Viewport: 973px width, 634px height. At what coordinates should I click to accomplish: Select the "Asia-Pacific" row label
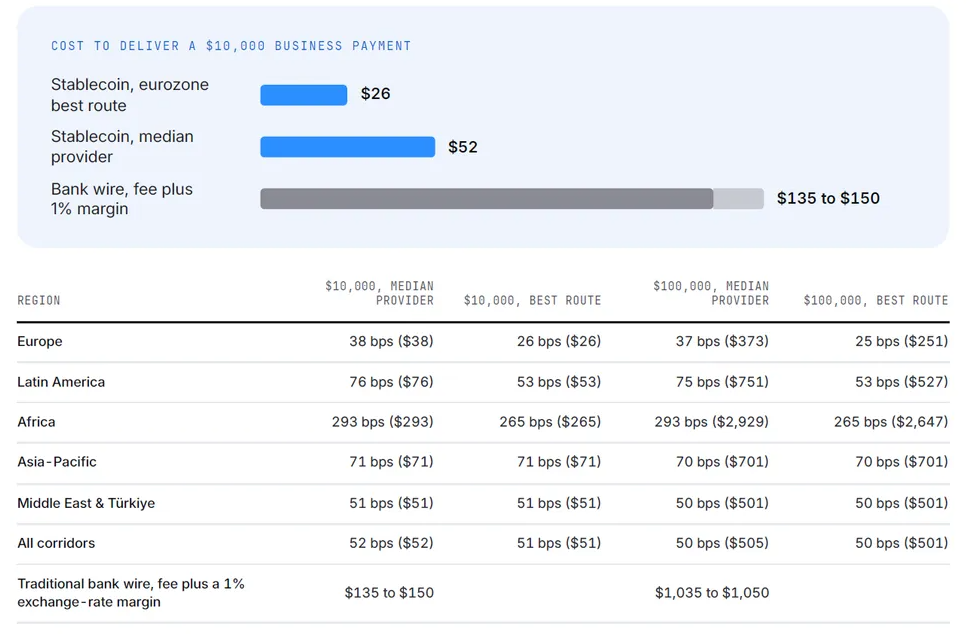[x=57, y=462]
